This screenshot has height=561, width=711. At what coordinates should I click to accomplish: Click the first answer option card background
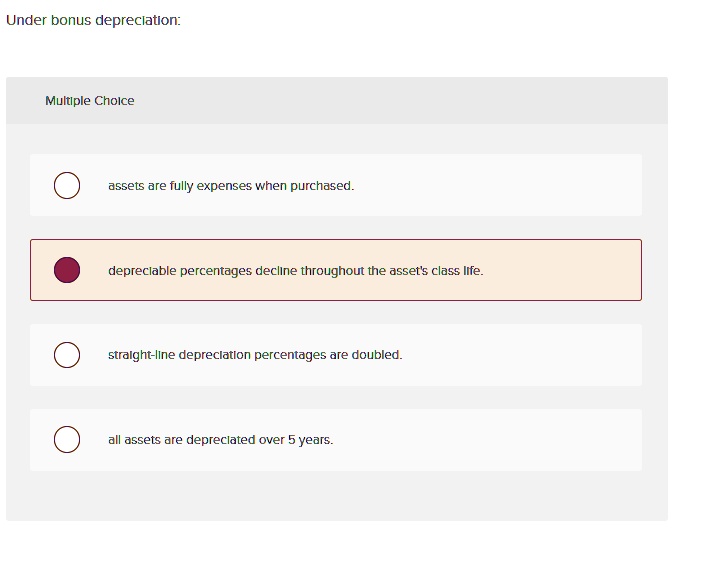[336, 185]
